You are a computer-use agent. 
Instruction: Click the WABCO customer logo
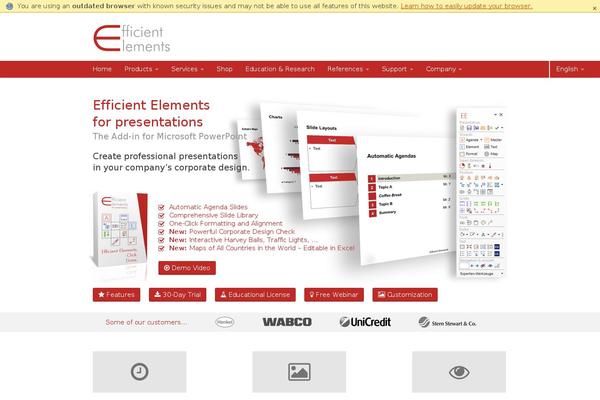tap(287, 322)
